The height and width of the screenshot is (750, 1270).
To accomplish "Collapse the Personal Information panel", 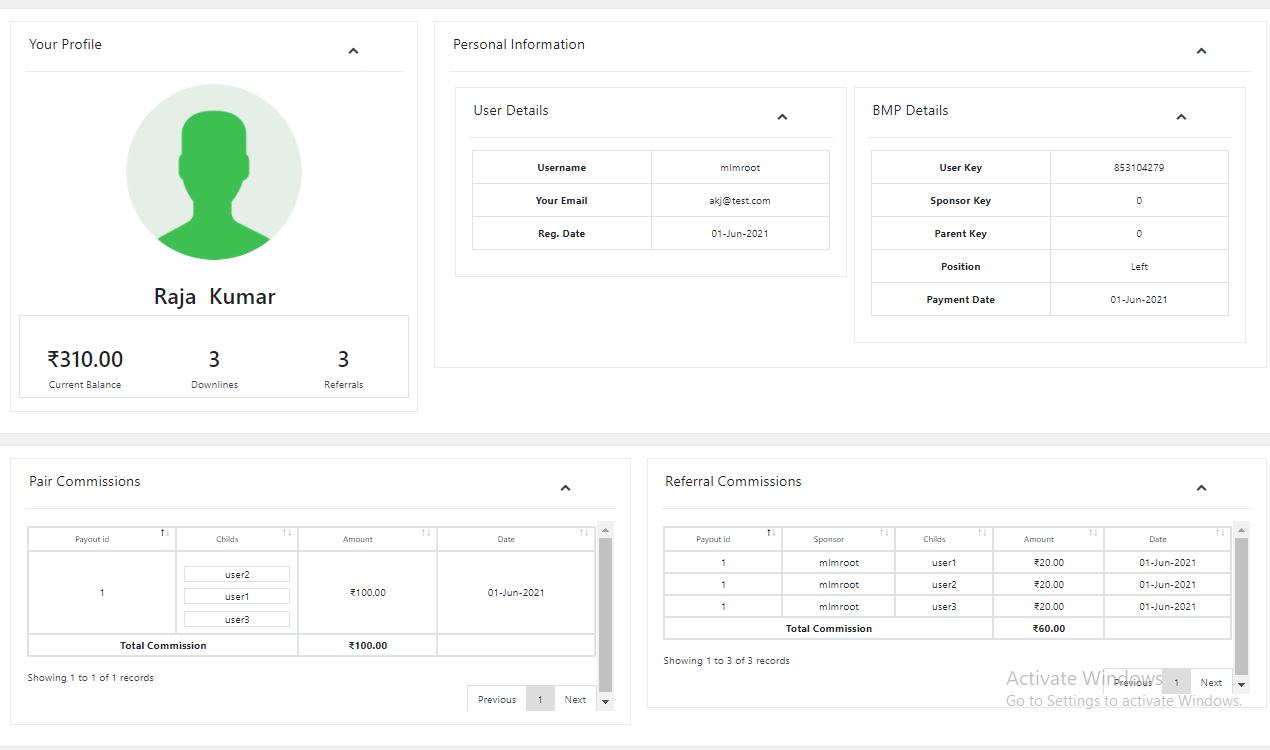I will point(1201,51).
